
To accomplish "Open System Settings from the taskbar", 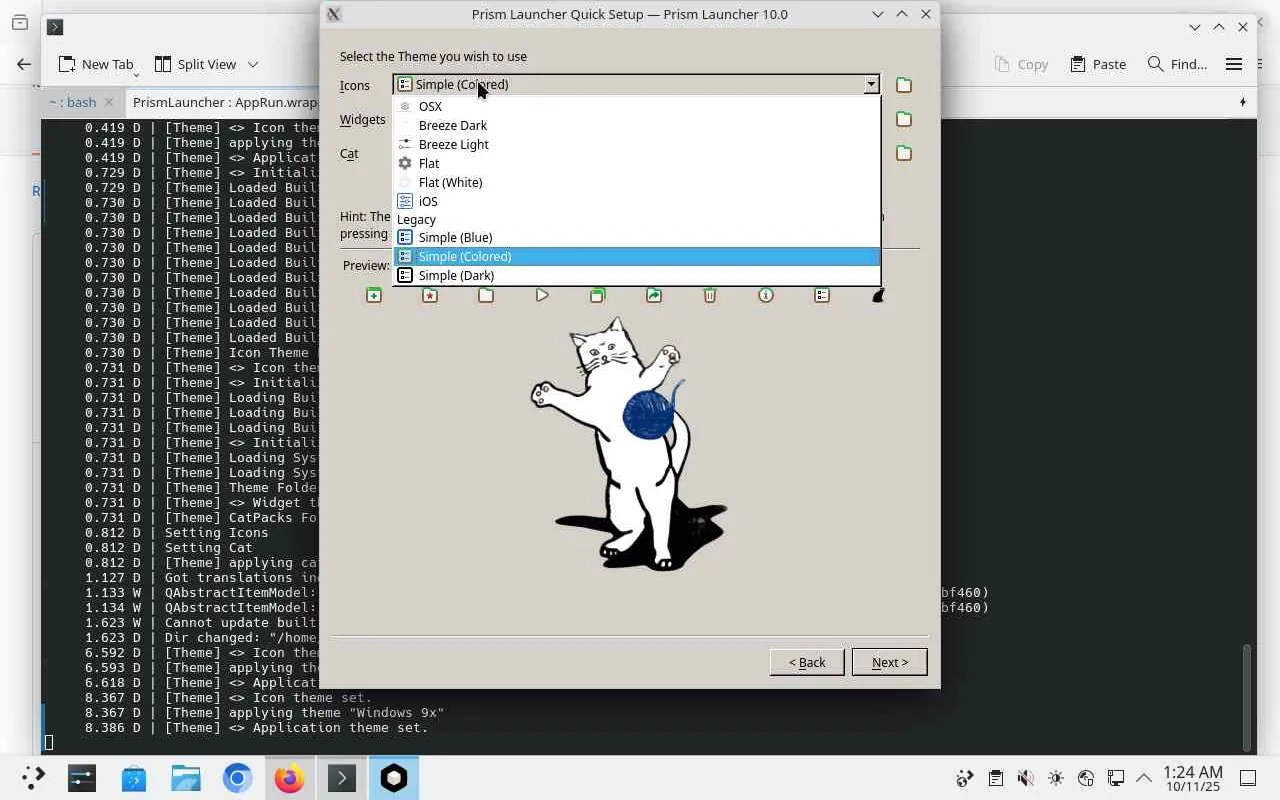I will point(81,778).
